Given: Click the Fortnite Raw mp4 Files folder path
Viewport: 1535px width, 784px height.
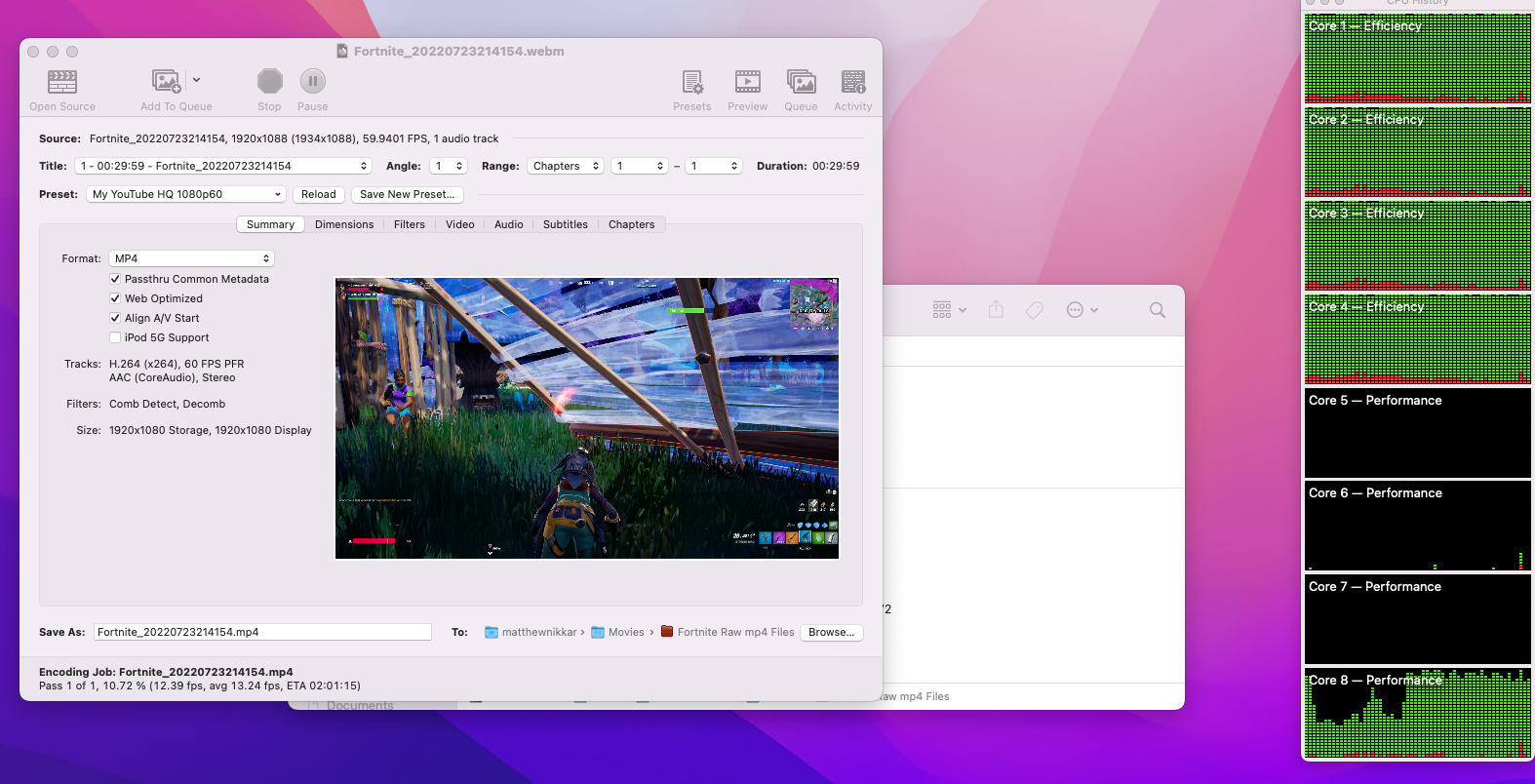Looking at the screenshot, I should [x=728, y=632].
